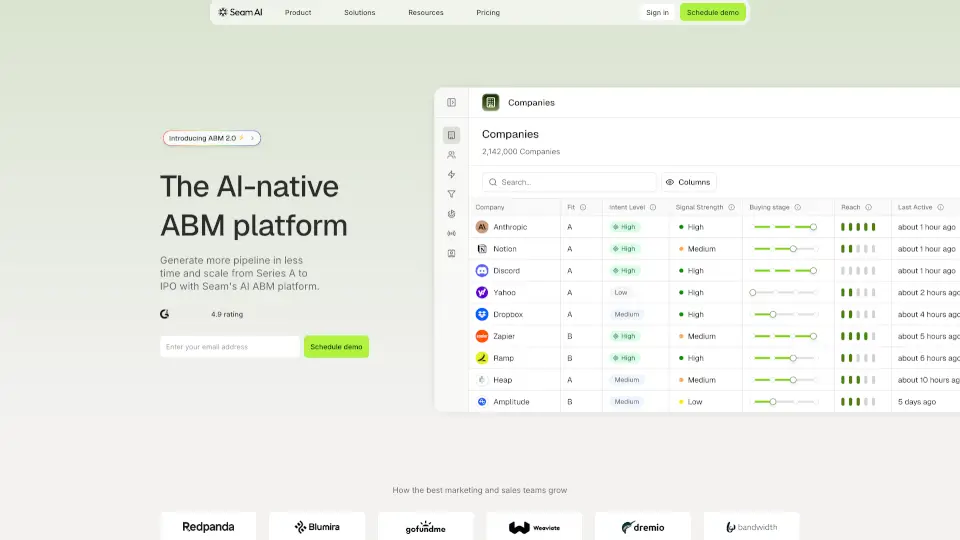Open the Solutions navigation menu
Screen dimensions: 960x540
[360, 13]
